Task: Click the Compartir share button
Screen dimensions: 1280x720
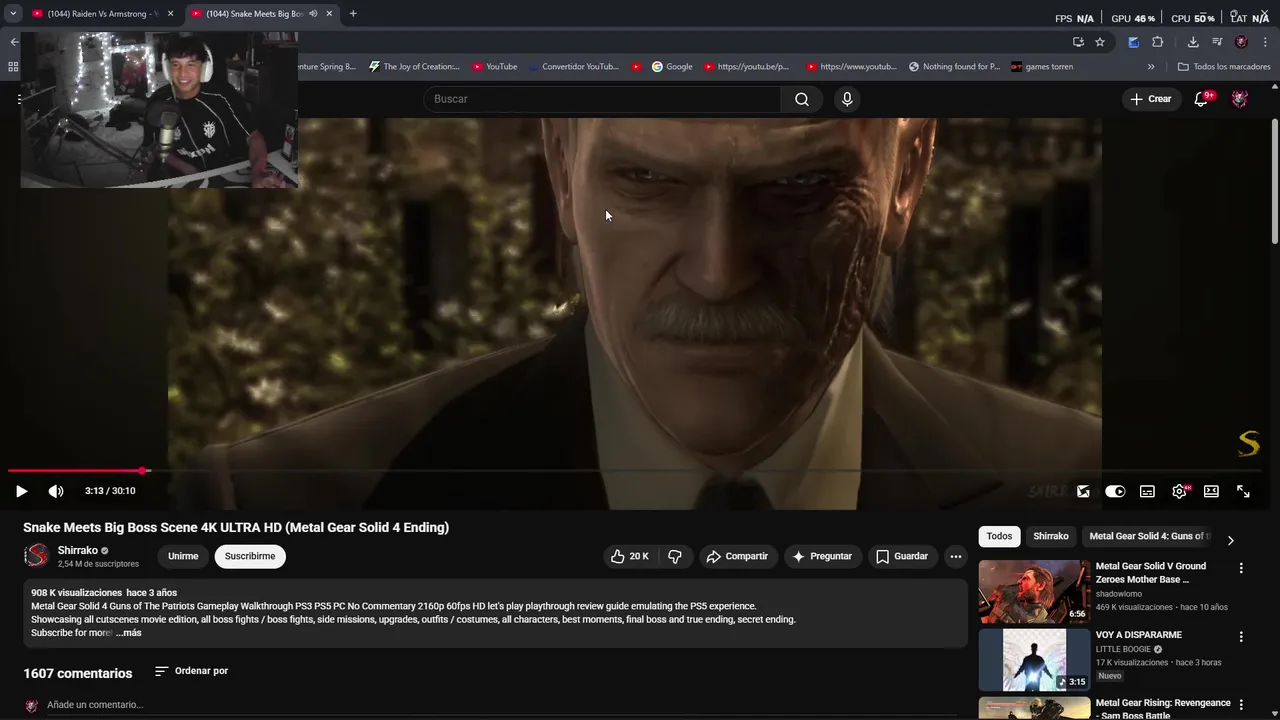Action: tap(737, 556)
